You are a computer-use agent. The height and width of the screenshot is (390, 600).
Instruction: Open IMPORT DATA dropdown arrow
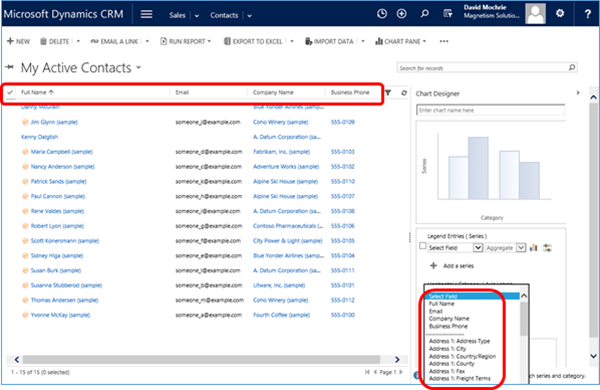click(x=363, y=41)
